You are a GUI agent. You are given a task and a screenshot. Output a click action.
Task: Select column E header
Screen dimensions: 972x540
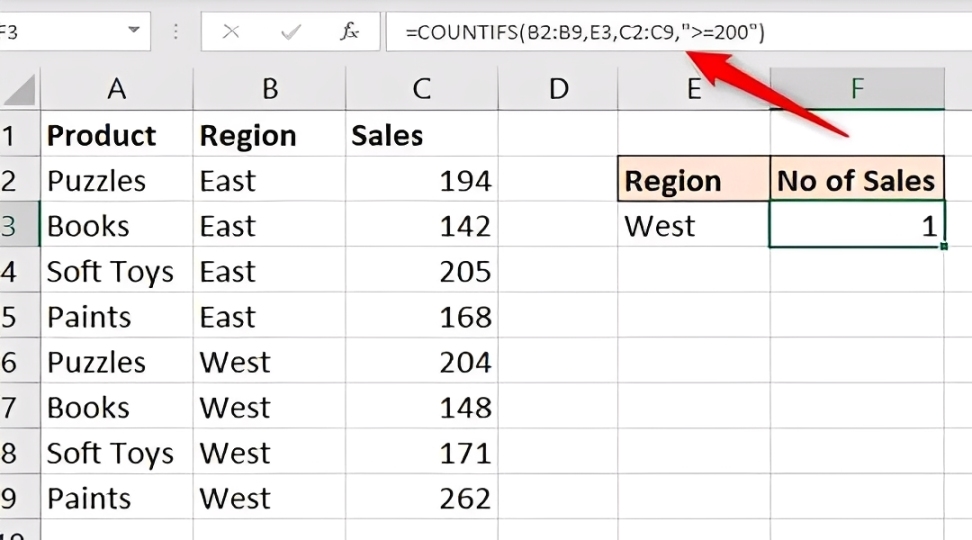click(693, 89)
